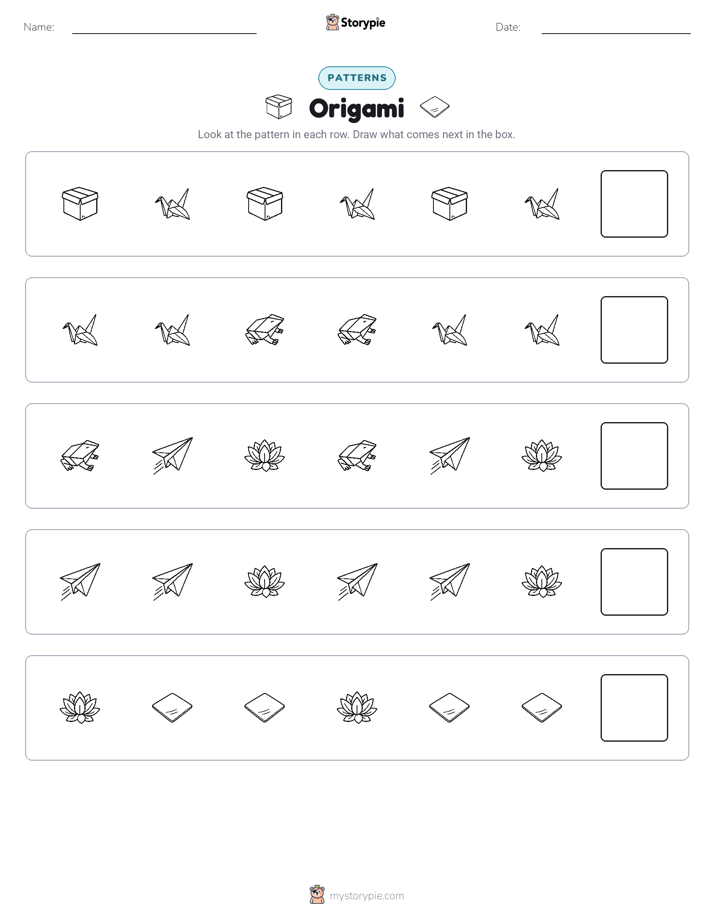714x924 pixels.
Task: Click the Date input line
Action: coord(616,28)
